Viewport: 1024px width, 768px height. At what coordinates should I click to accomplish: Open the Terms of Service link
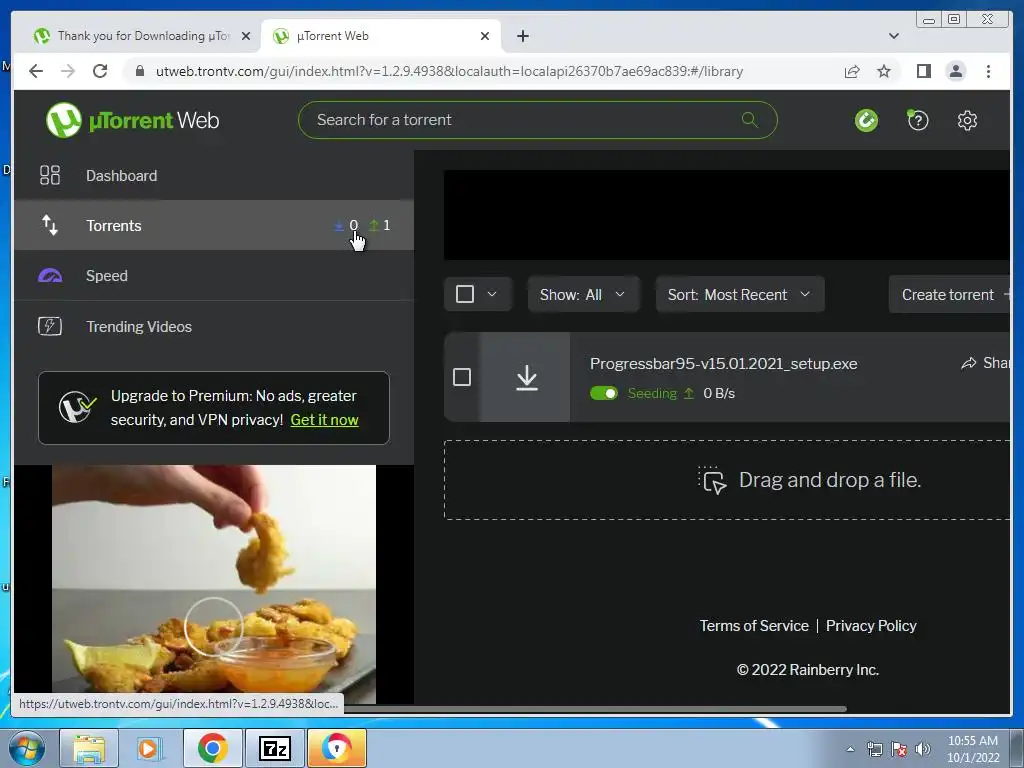coord(754,626)
